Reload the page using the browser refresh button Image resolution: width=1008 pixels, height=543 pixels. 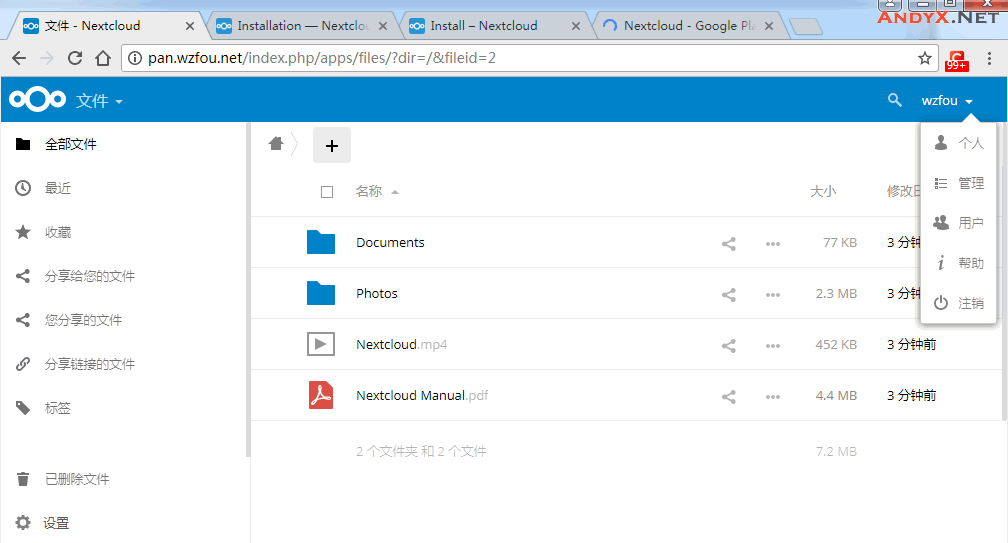75,58
